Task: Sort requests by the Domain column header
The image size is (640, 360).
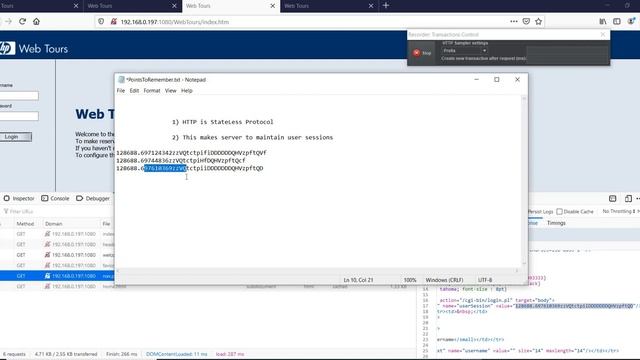Action: pos(53,224)
